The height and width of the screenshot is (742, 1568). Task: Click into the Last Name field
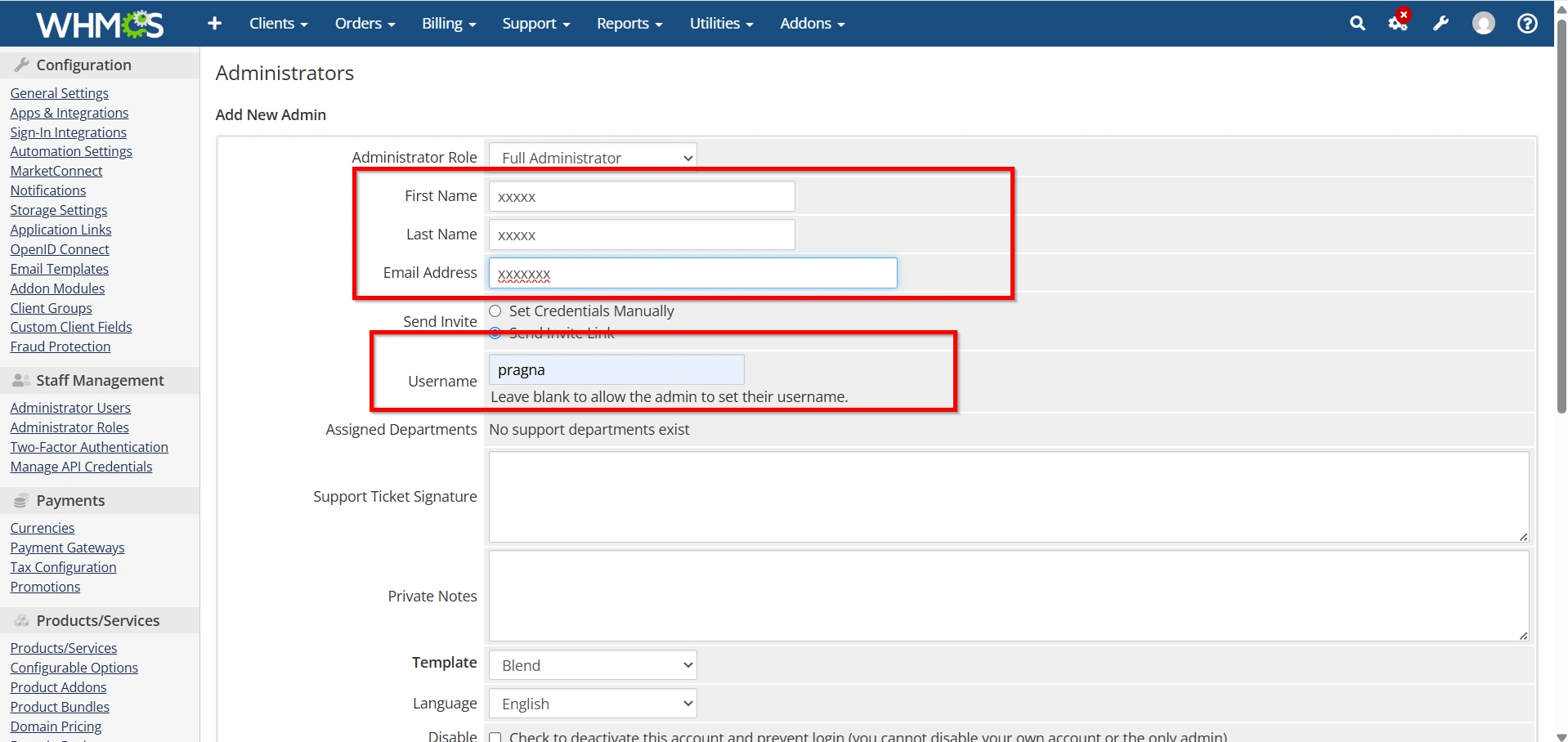(x=642, y=235)
